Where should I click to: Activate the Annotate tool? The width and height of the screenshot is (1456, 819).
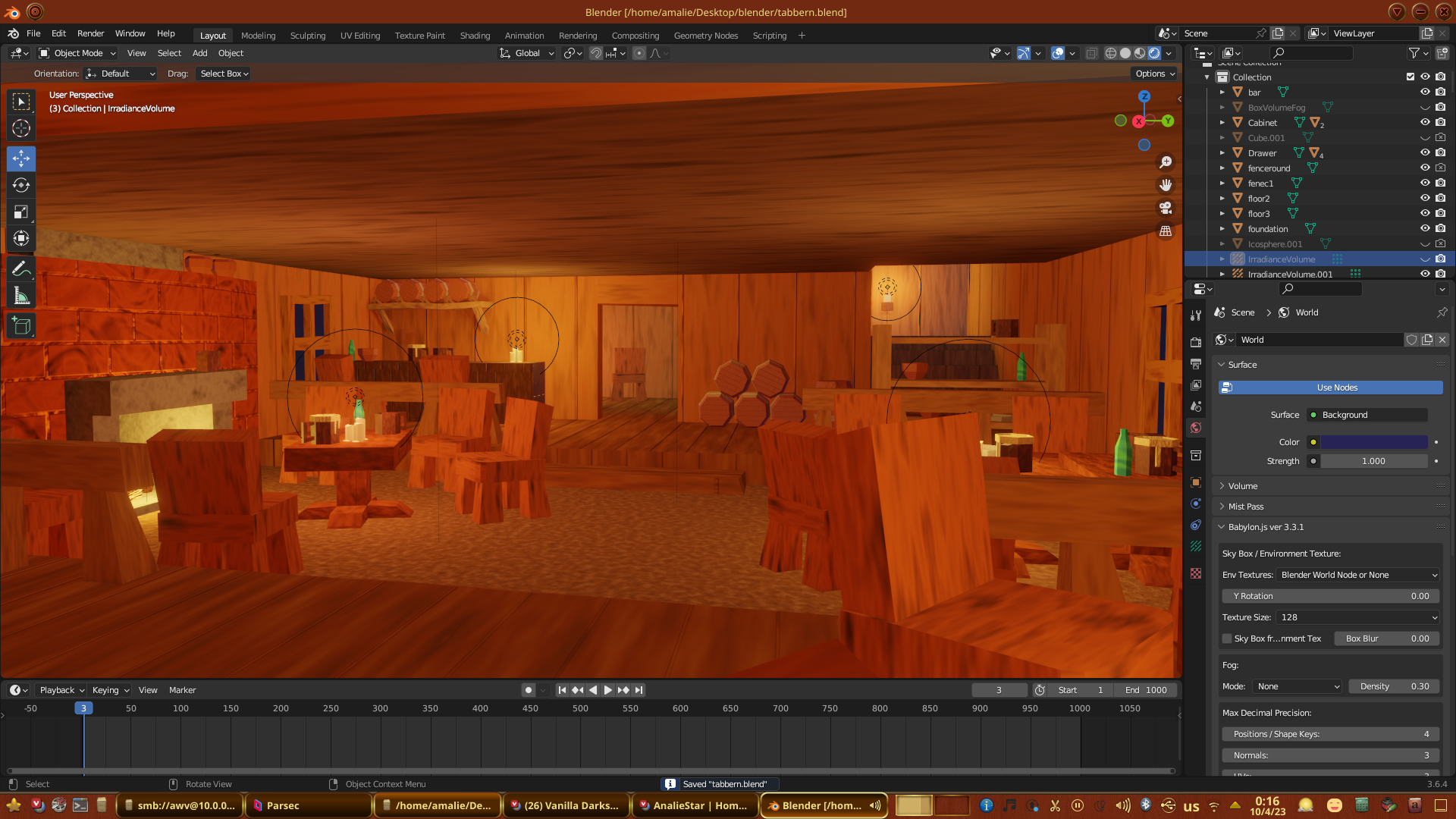coord(21,269)
